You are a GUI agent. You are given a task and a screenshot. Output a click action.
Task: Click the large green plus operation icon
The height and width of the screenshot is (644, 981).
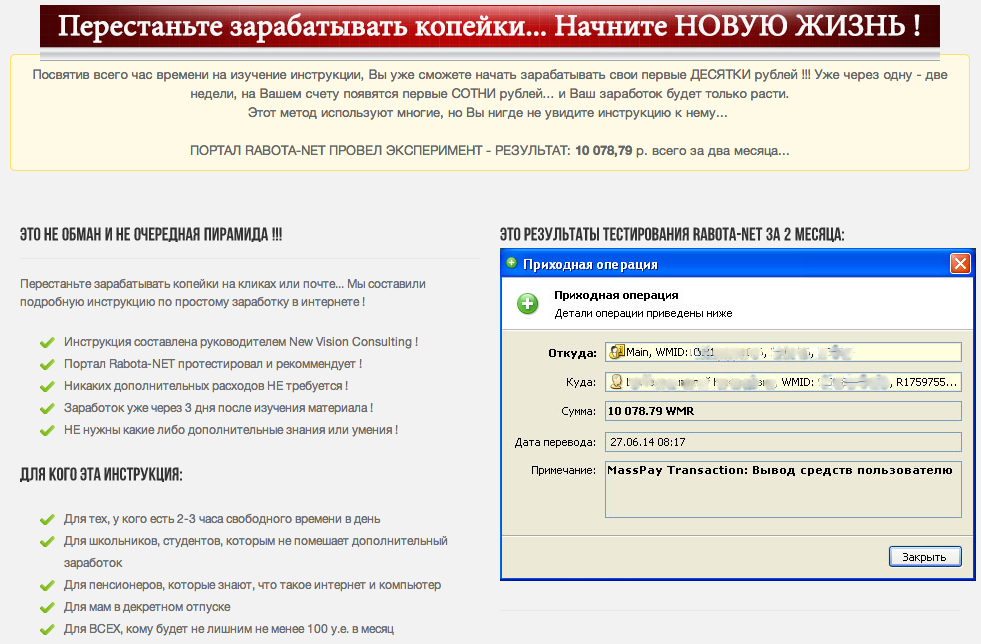(x=527, y=304)
